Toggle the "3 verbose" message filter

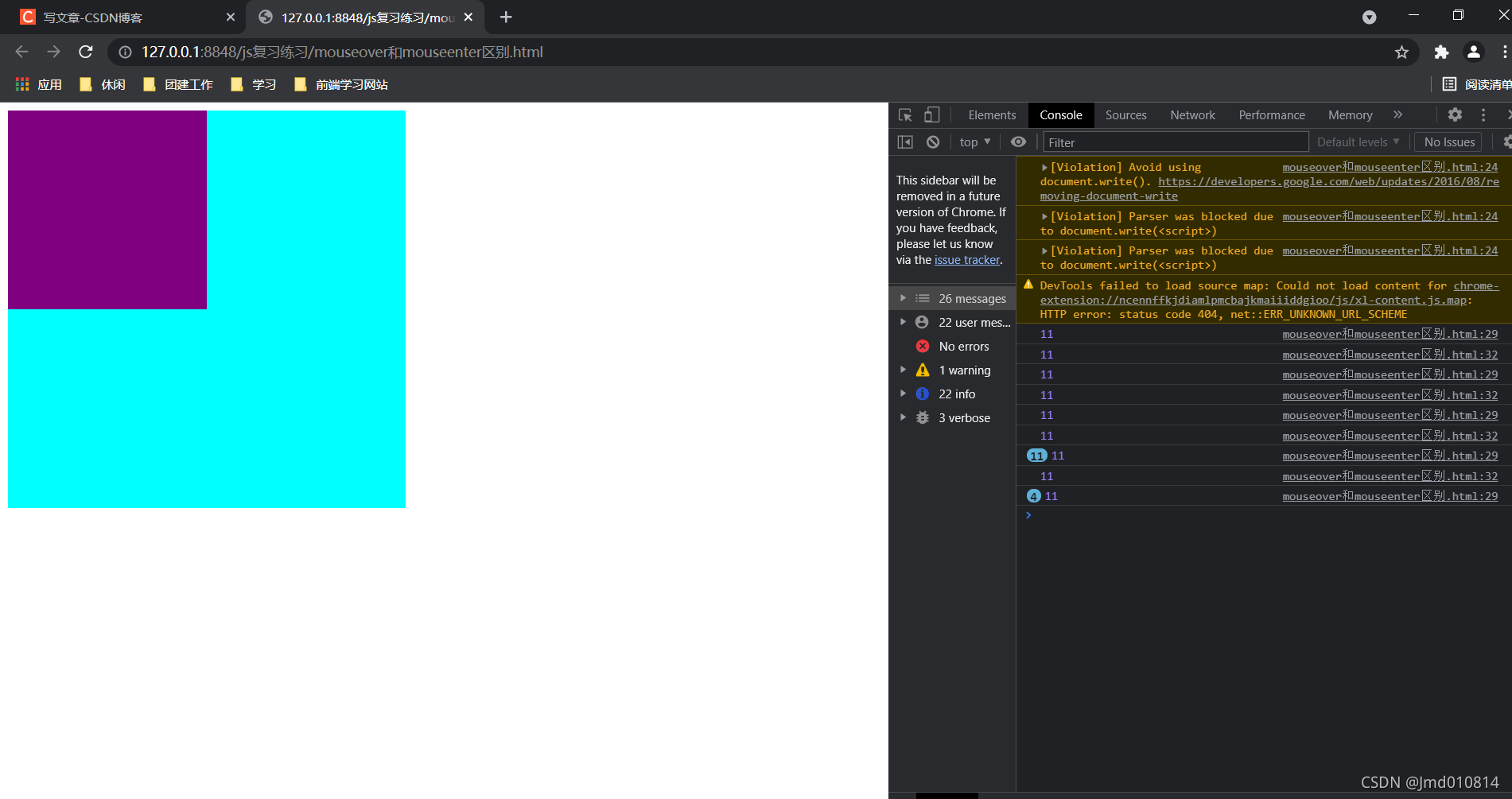964,417
